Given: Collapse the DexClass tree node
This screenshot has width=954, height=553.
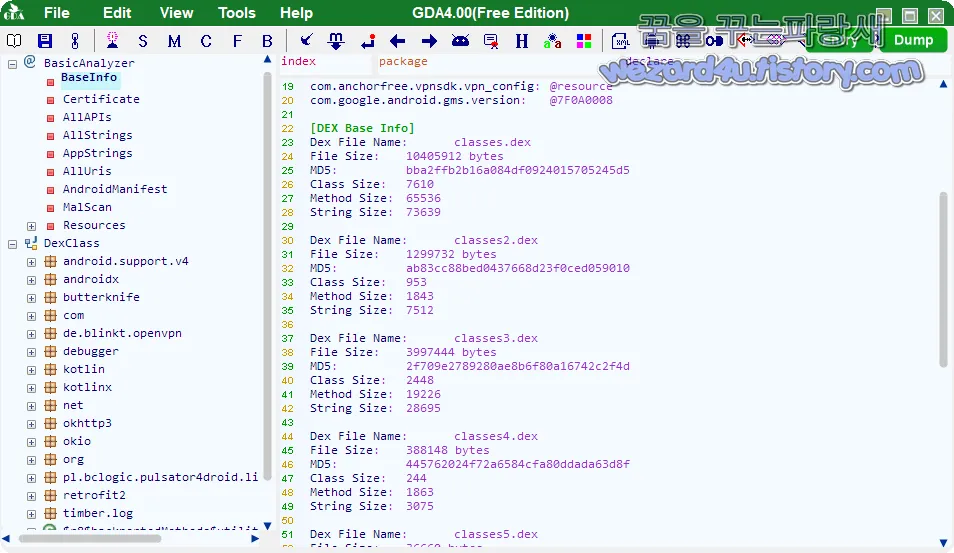Looking at the screenshot, I should click(x=12, y=244).
